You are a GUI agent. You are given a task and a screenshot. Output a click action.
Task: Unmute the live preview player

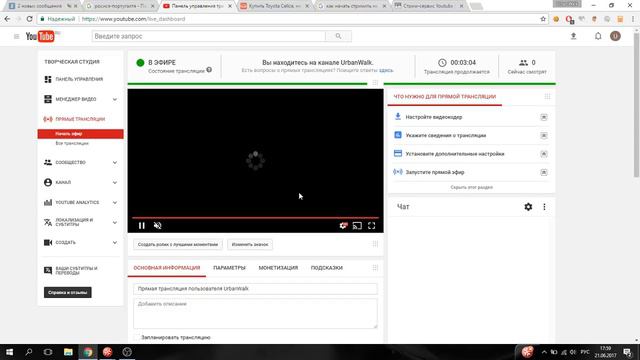point(158,226)
